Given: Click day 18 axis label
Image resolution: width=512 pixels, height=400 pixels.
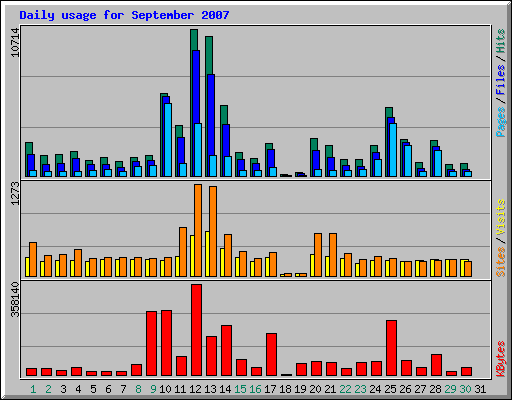Looking at the screenshot, I should (285, 389).
